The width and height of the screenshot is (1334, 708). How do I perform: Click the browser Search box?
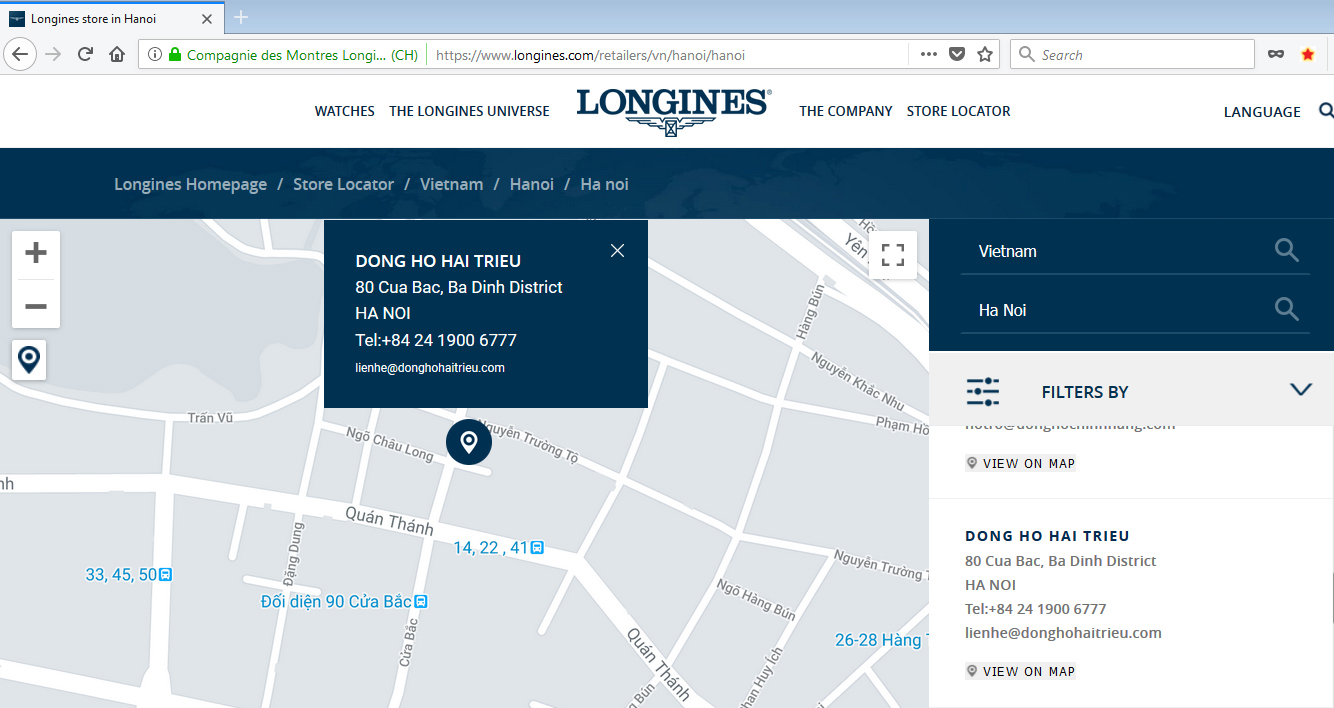1132,55
